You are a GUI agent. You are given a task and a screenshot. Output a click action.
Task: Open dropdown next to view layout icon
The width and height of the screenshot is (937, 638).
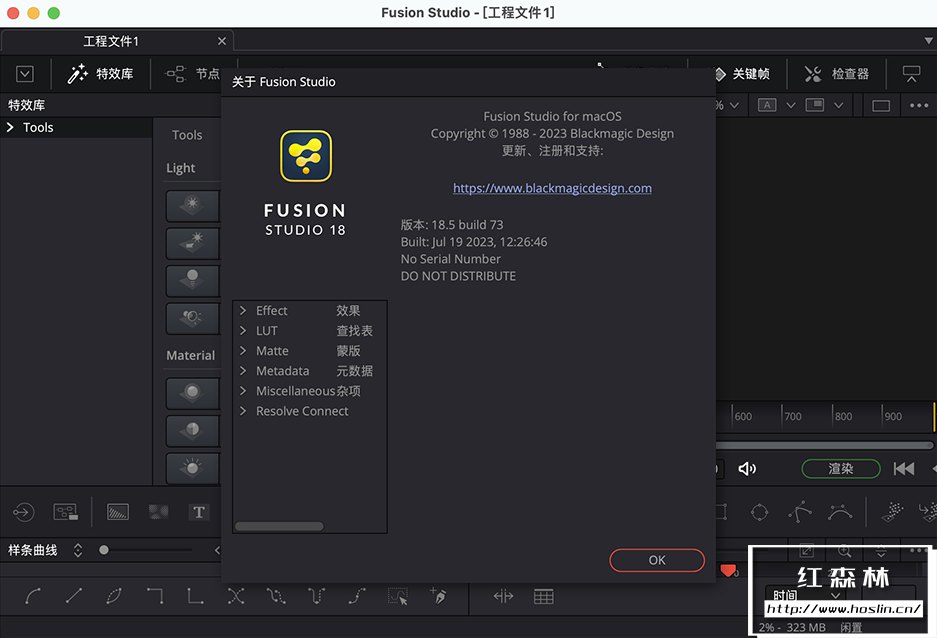[838, 105]
